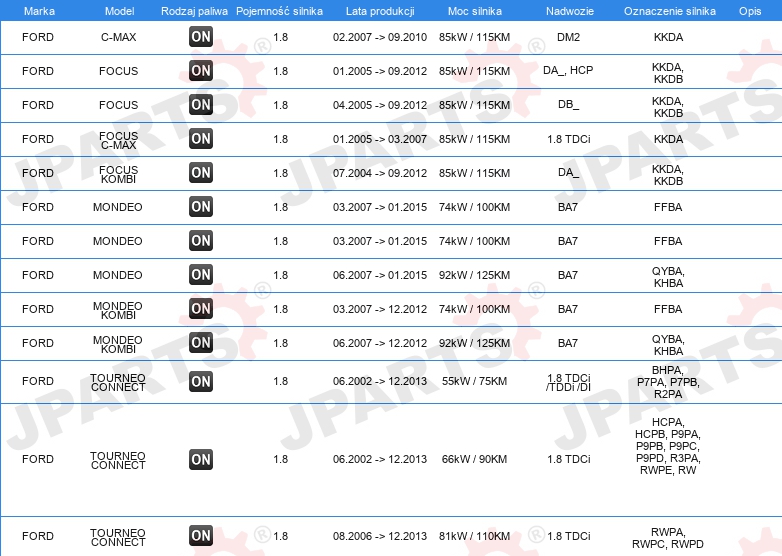The height and width of the screenshot is (556, 782).
Task: Click the DA_ body code in FOCUS KOMBI row
Action: click(569, 173)
